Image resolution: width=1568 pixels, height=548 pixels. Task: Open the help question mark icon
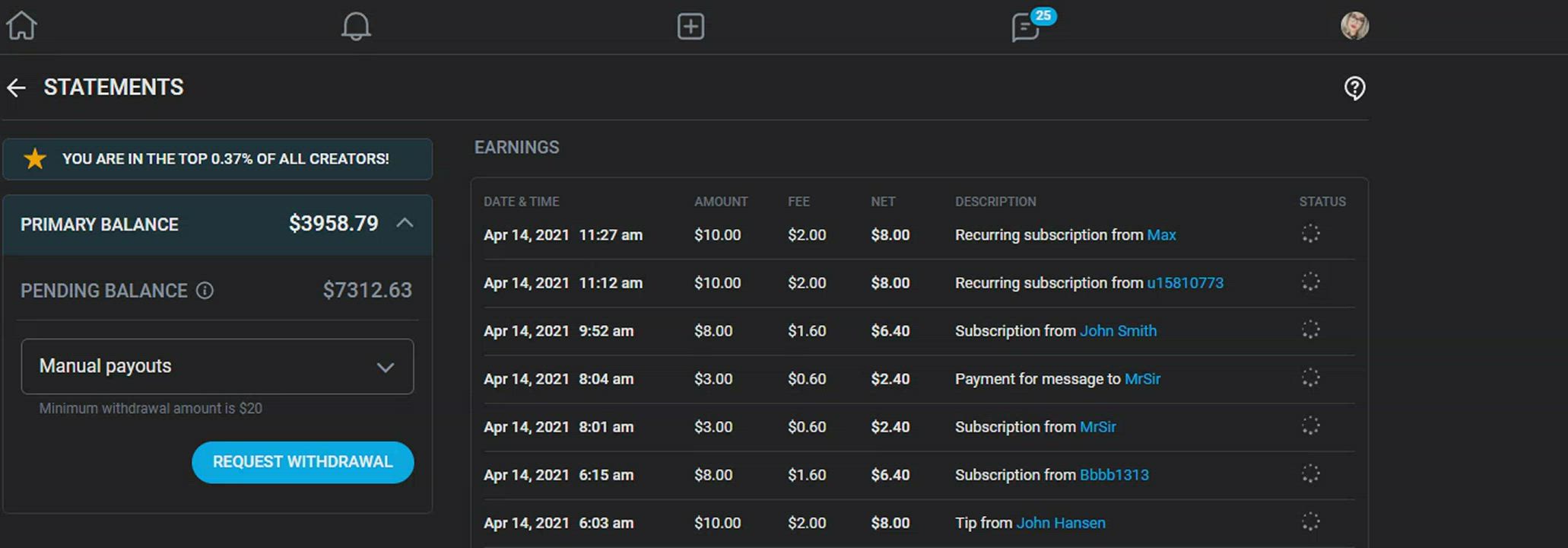click(x=1354, y=88)
